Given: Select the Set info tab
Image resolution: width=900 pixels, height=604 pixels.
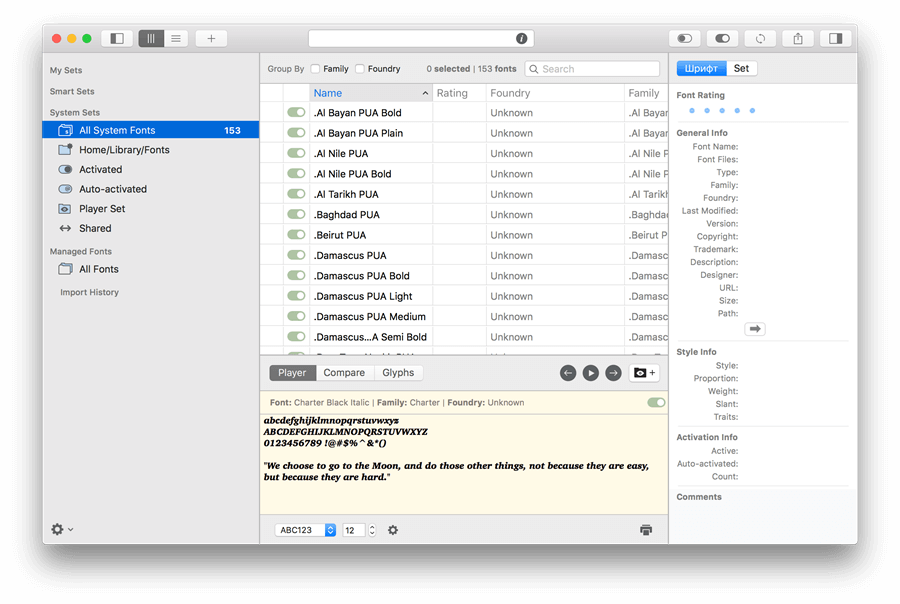Looking at the screenshot, I should point(742,68).
